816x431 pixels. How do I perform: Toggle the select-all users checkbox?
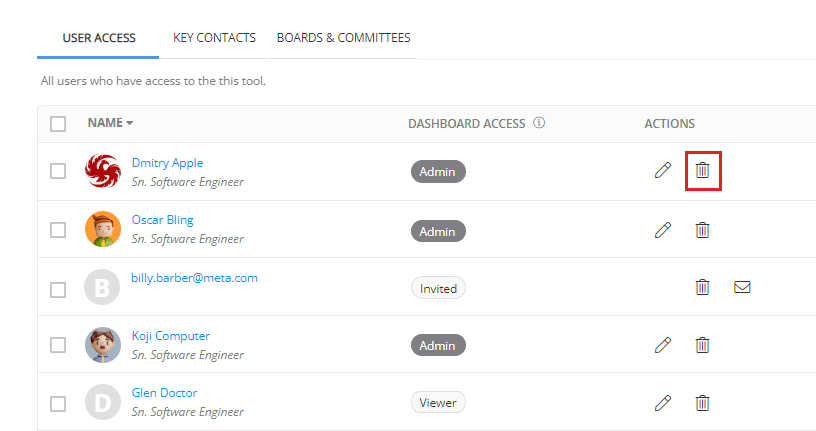click(58, 124)
